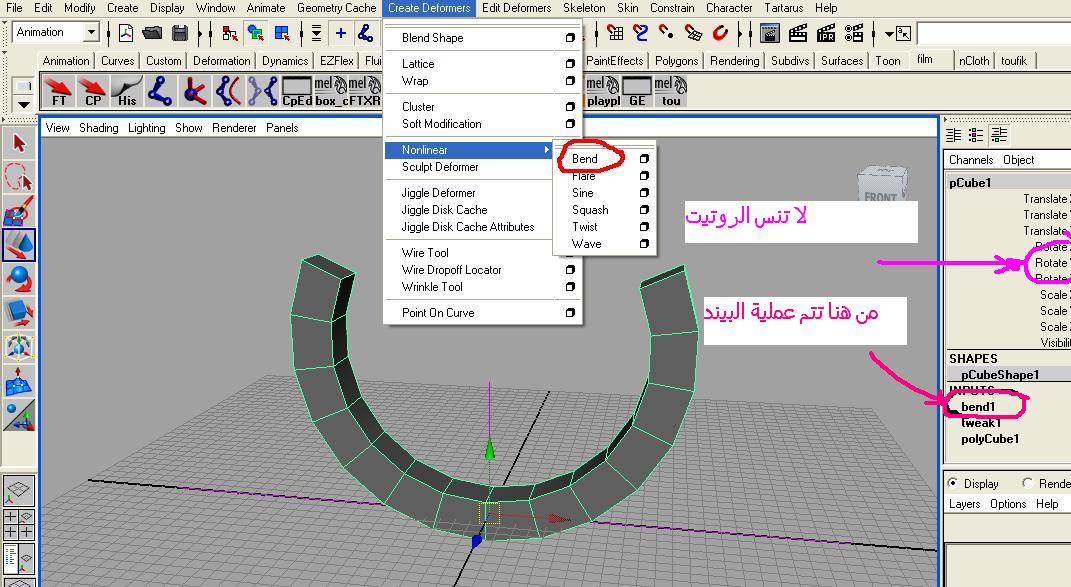Viewport: 1071px width, 587px height.
Task: Run the tou MEL shelf script
Action: point(671,92)
